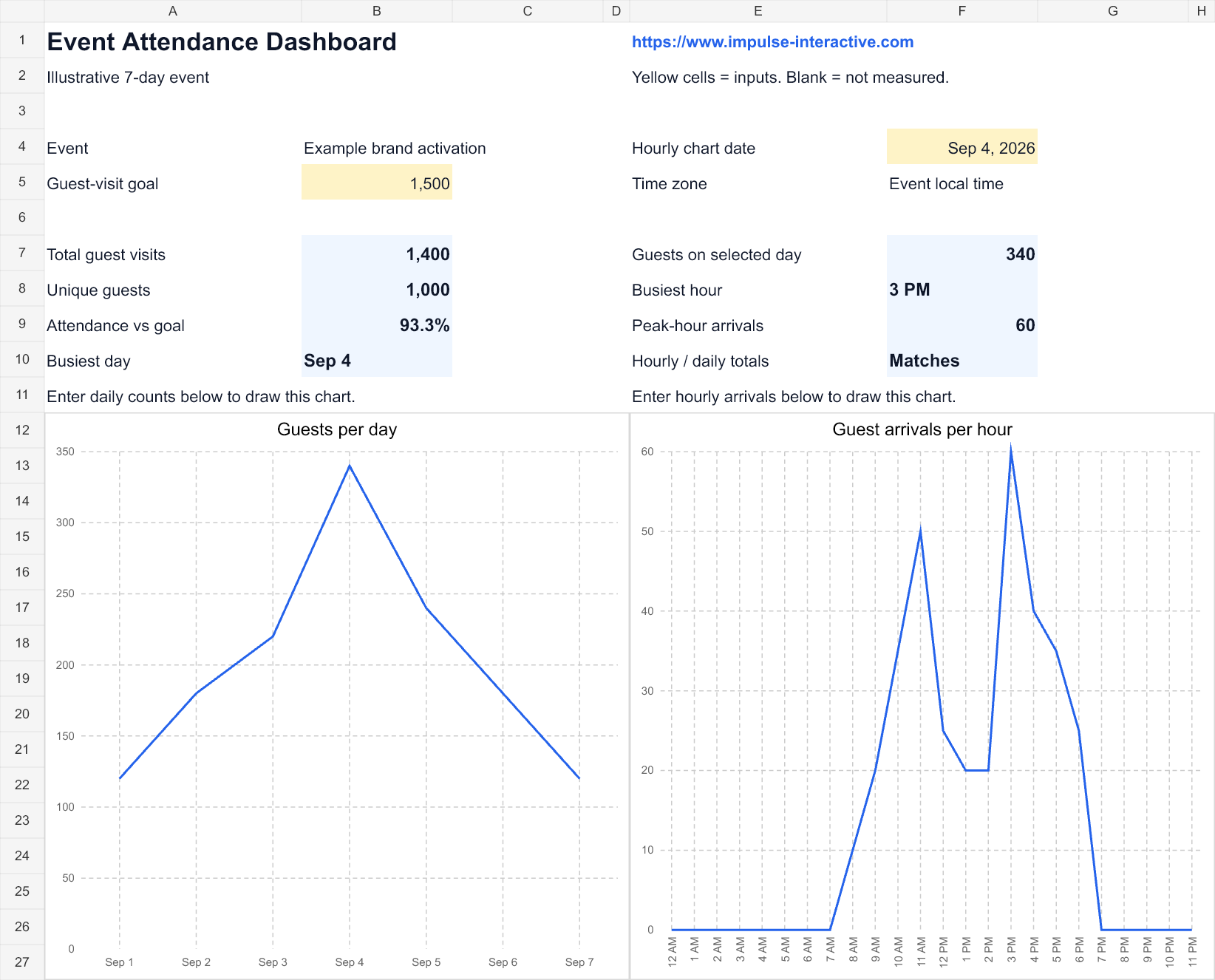Image resolution: width=1215 pixels, height=980 pixels.
Task: Click the Matches status cell
Action: tap(962, 360)
